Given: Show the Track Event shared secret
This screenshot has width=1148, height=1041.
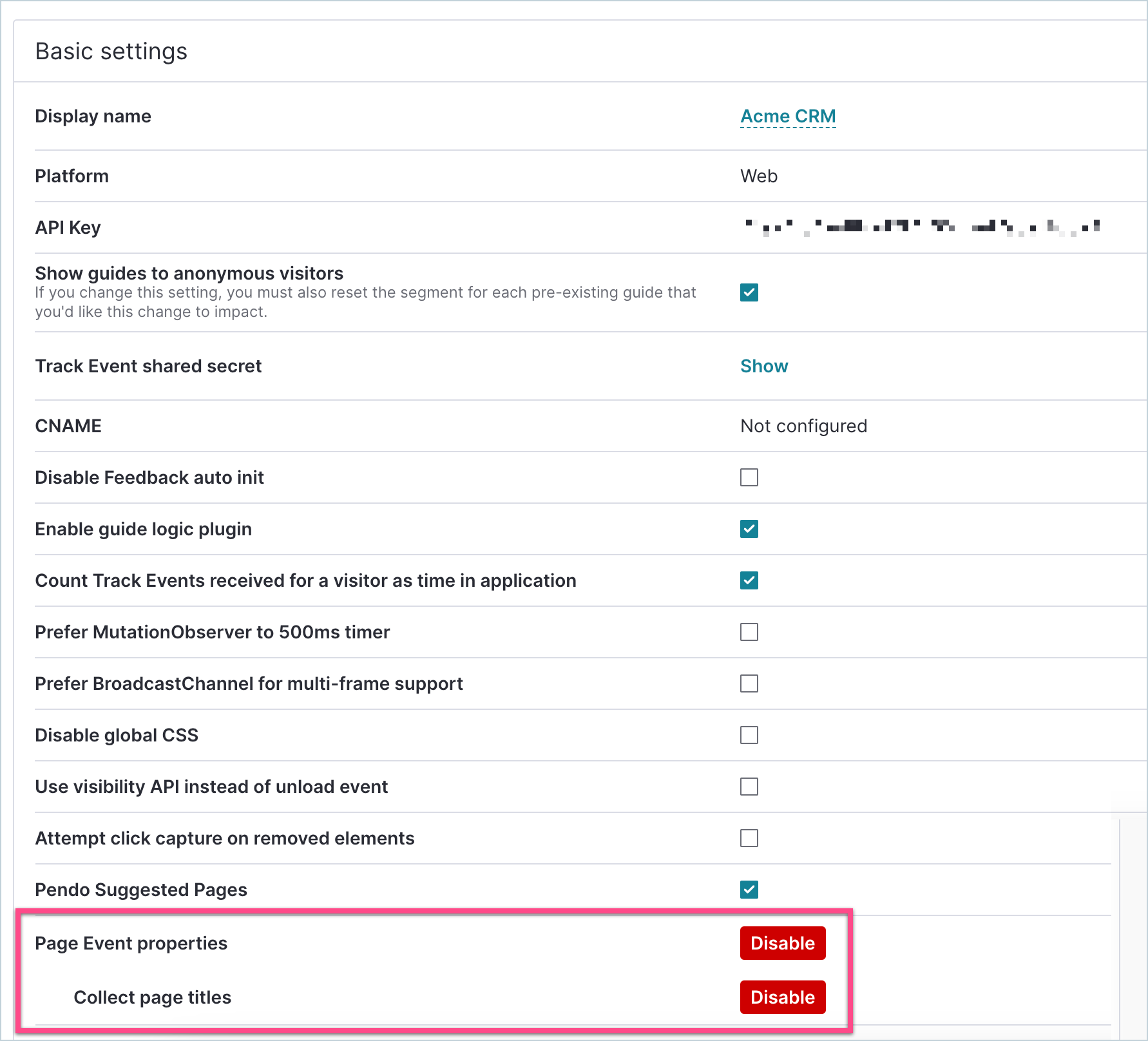Looking at the screenshot, I should click(x=764, y=366).
